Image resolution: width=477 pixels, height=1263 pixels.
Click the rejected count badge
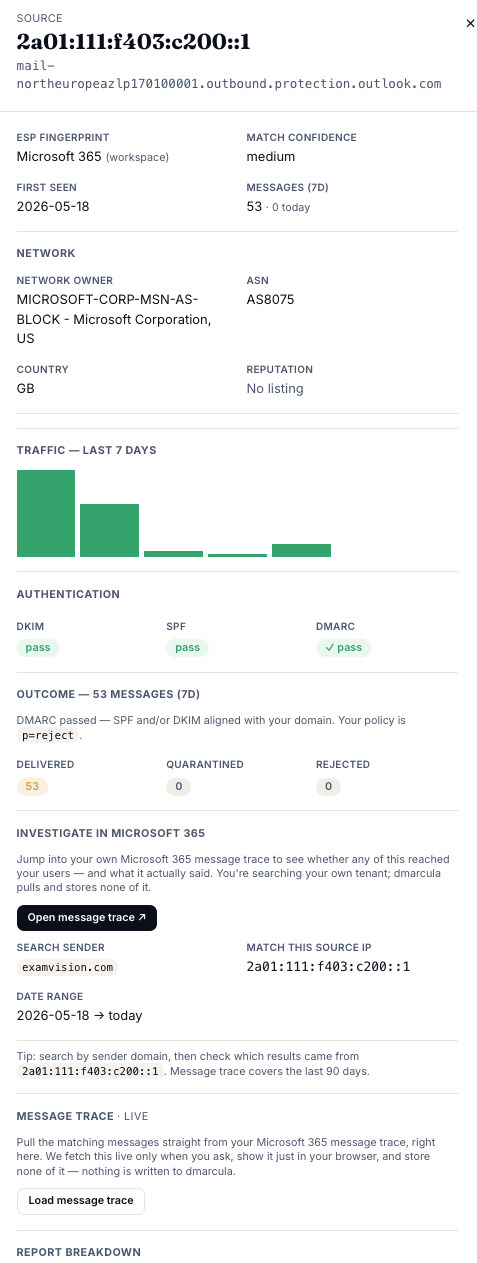[328, 786]
